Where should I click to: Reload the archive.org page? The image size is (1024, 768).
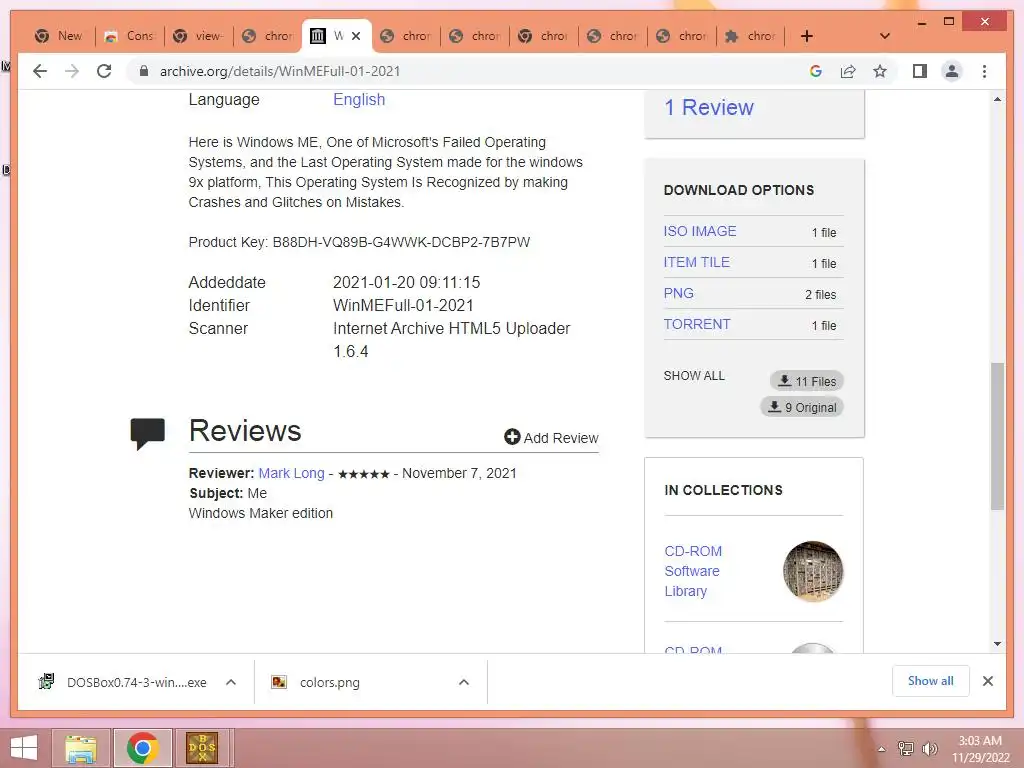pos(104,71)
